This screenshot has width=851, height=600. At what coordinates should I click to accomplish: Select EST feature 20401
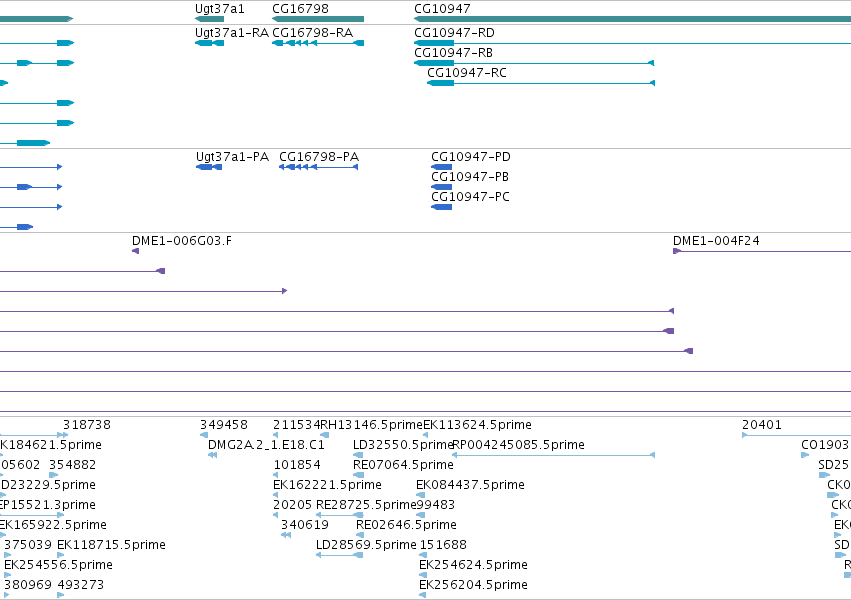click(796, 435)
